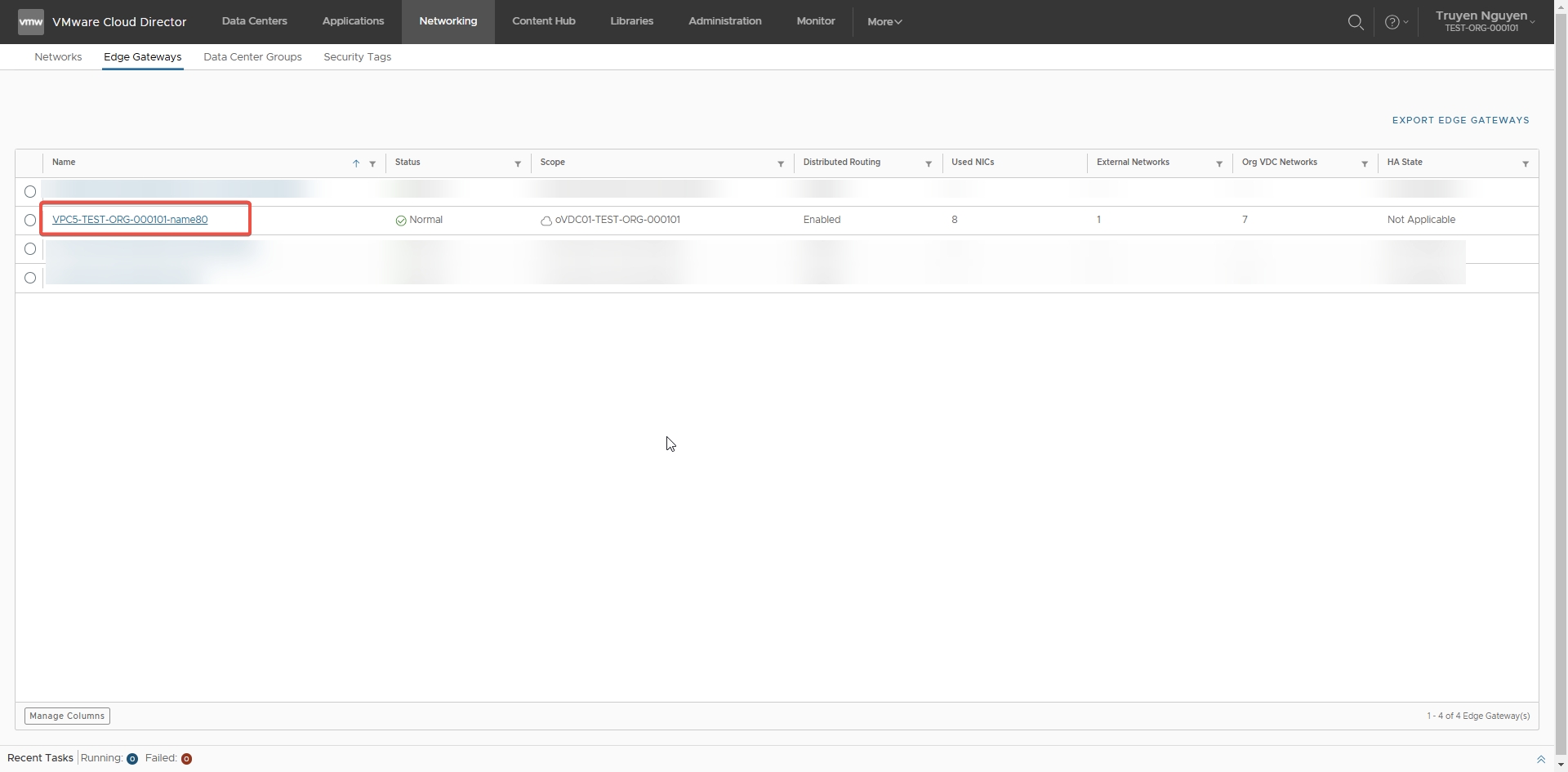
Task: Expand the Recent Tasks panel
Action: [1540, 759]
